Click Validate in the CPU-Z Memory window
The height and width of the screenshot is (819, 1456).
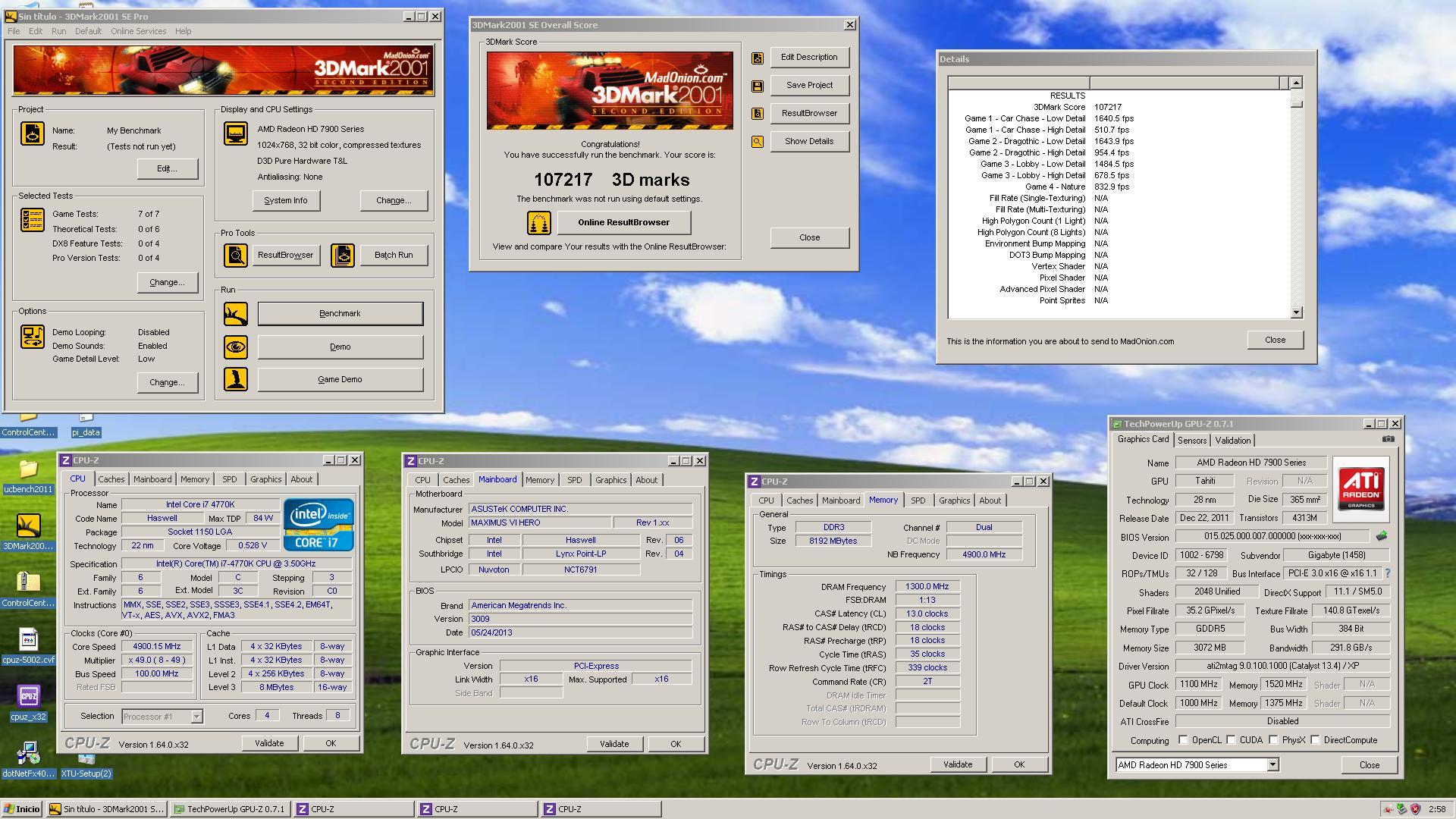pyautogui.click(x=957, y=764)
